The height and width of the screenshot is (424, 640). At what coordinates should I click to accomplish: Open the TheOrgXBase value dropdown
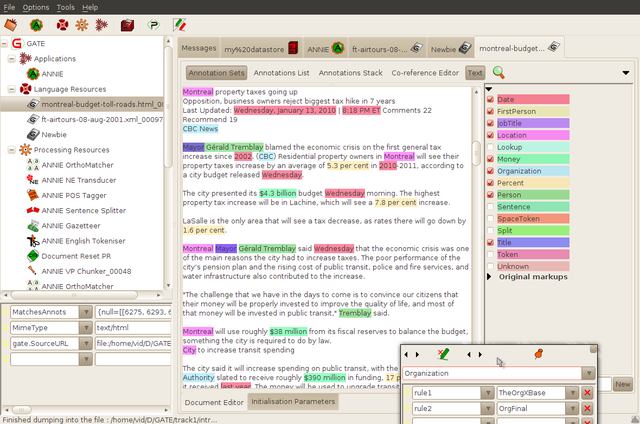pos(573,393)
